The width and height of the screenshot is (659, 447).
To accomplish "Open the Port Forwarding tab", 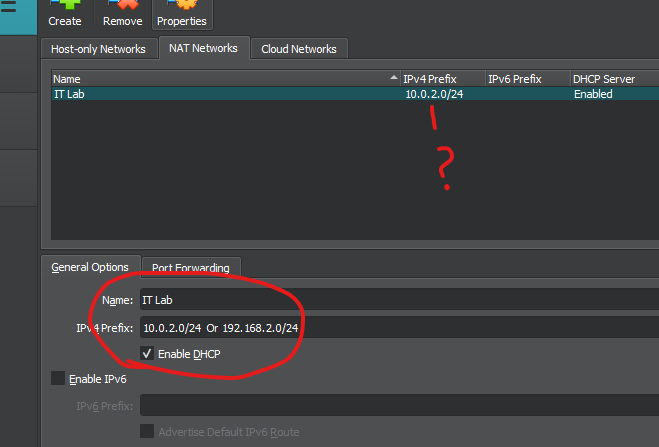I will pyautogui.click(x=191, y=267).
